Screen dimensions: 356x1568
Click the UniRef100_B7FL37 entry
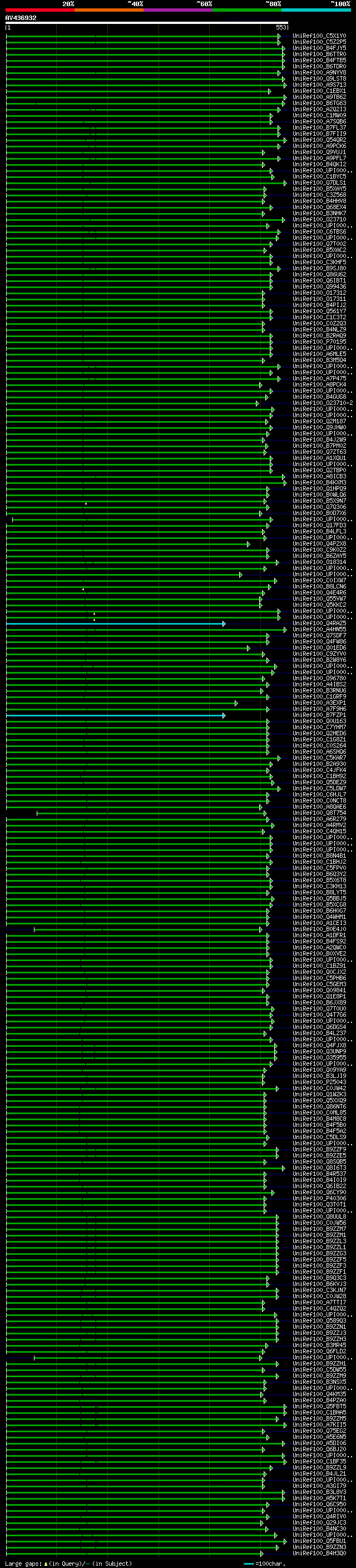coord(319,128)
